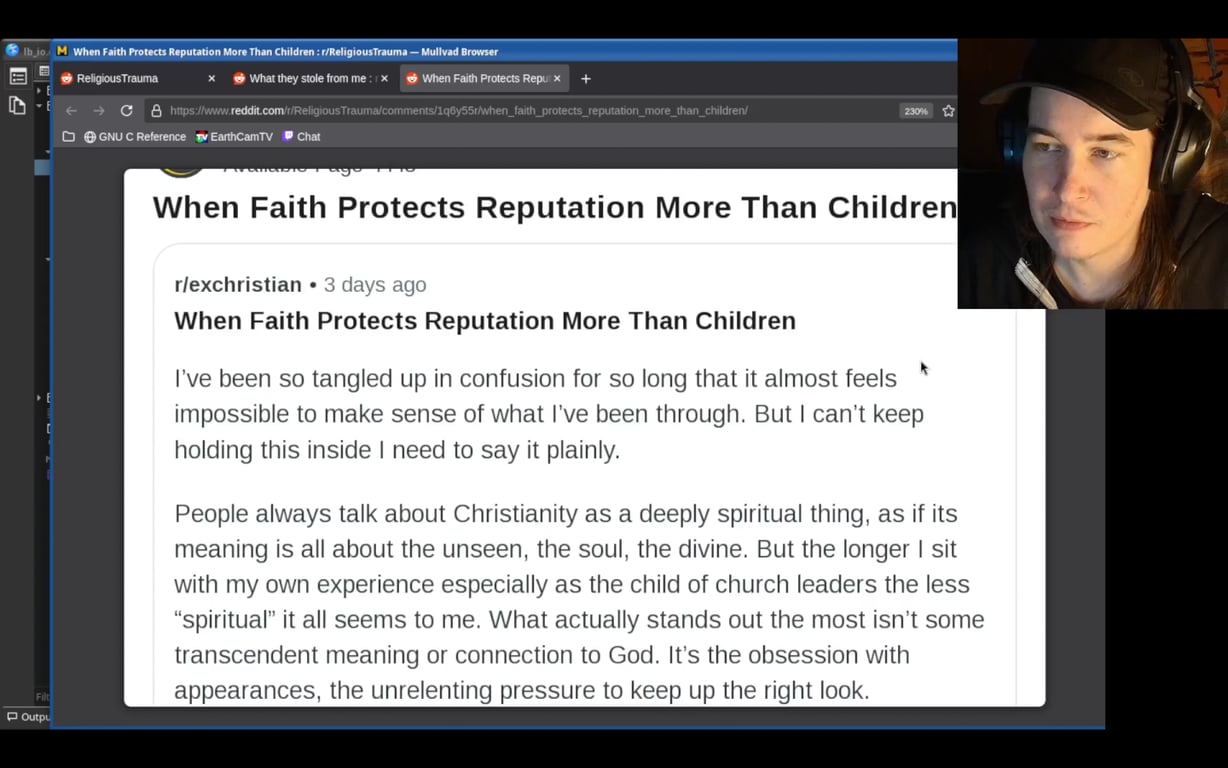Select the 'When Faith Protects Repu' active tab

[485, 78]
